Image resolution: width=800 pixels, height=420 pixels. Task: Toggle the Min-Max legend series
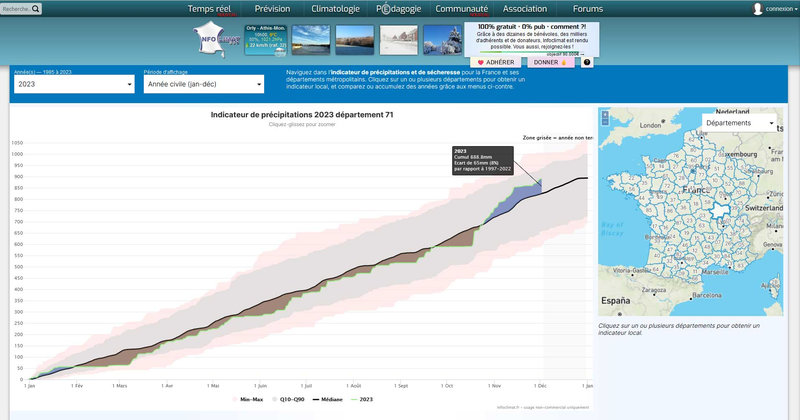pyautogui.click(x=248, y=400)
